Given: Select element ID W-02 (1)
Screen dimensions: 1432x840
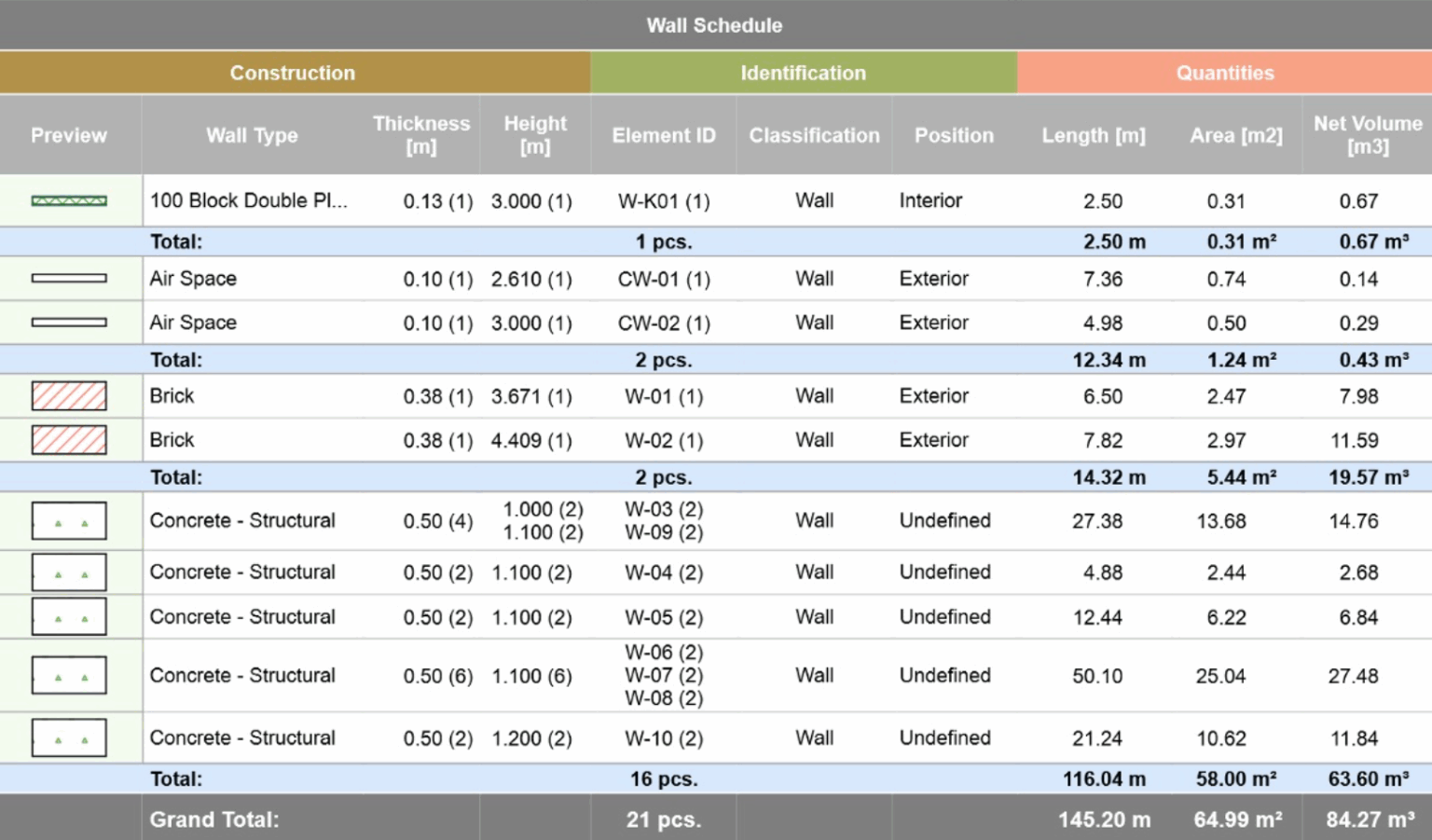Looking at the screenshot, I should [664, 440].
